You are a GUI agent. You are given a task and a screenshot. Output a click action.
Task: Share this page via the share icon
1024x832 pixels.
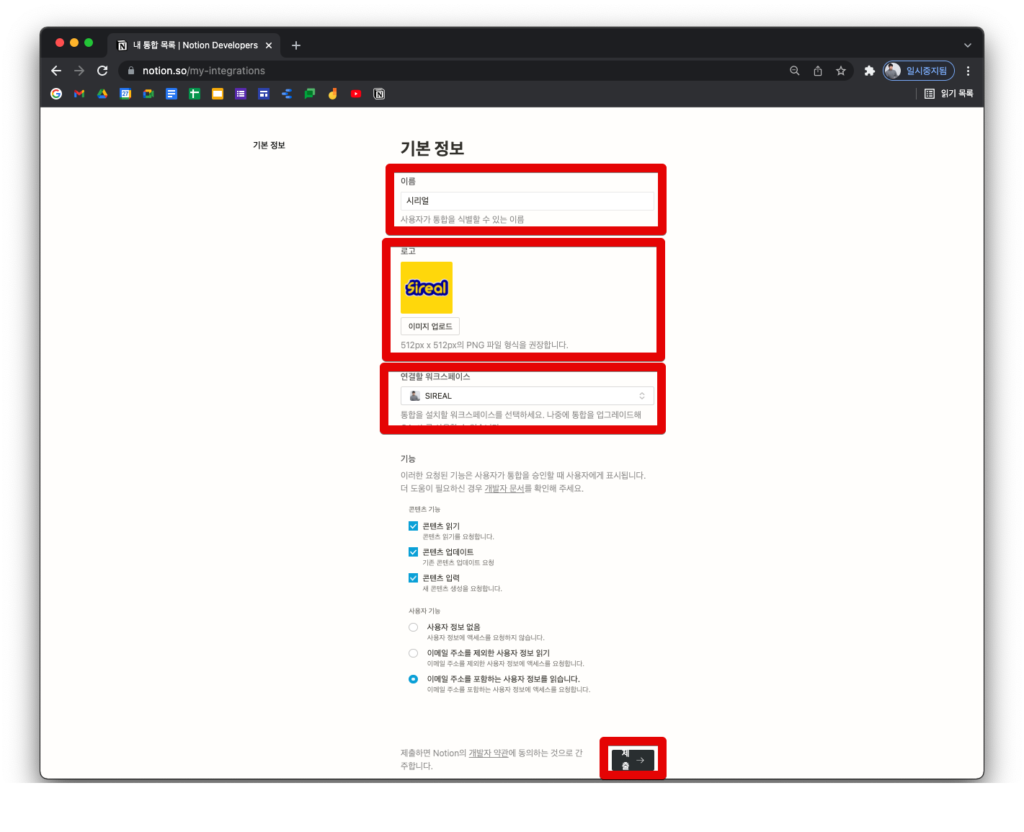pyautogui.click(x=818, y=71)
